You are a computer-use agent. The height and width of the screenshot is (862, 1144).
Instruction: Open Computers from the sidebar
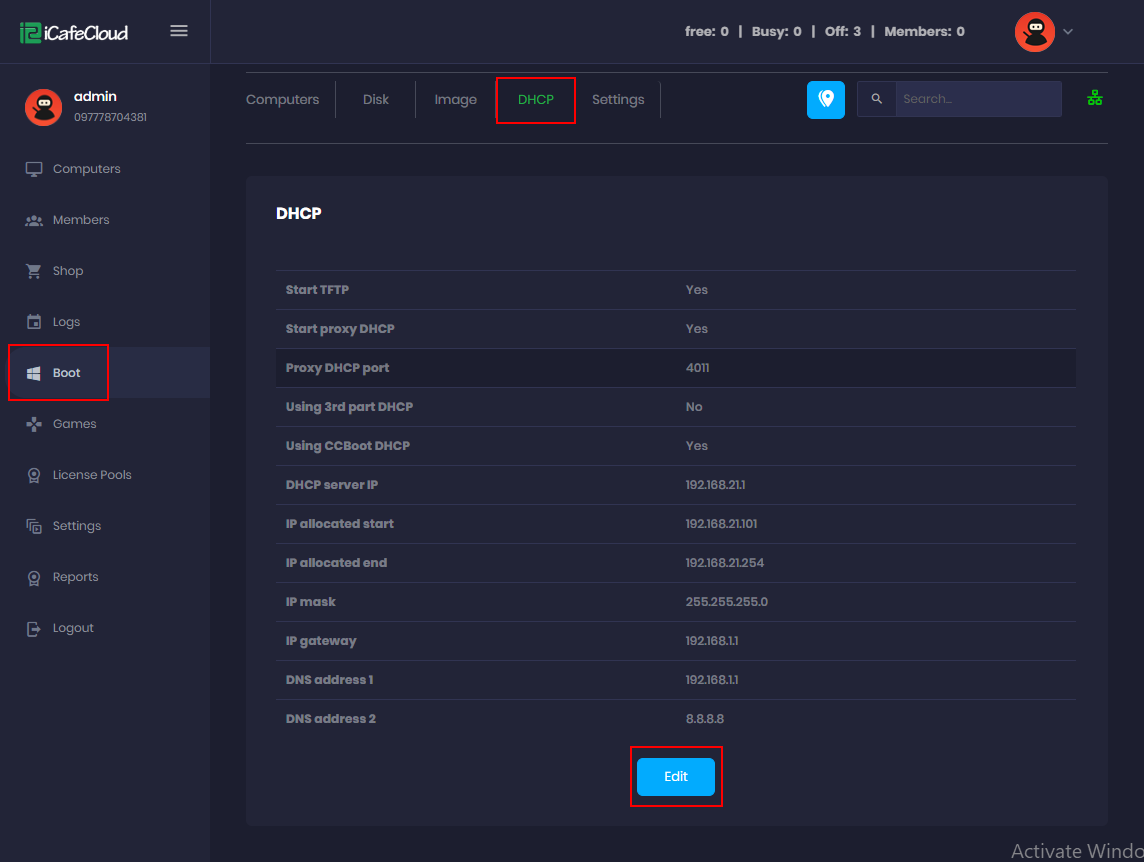tap(86, 169)
